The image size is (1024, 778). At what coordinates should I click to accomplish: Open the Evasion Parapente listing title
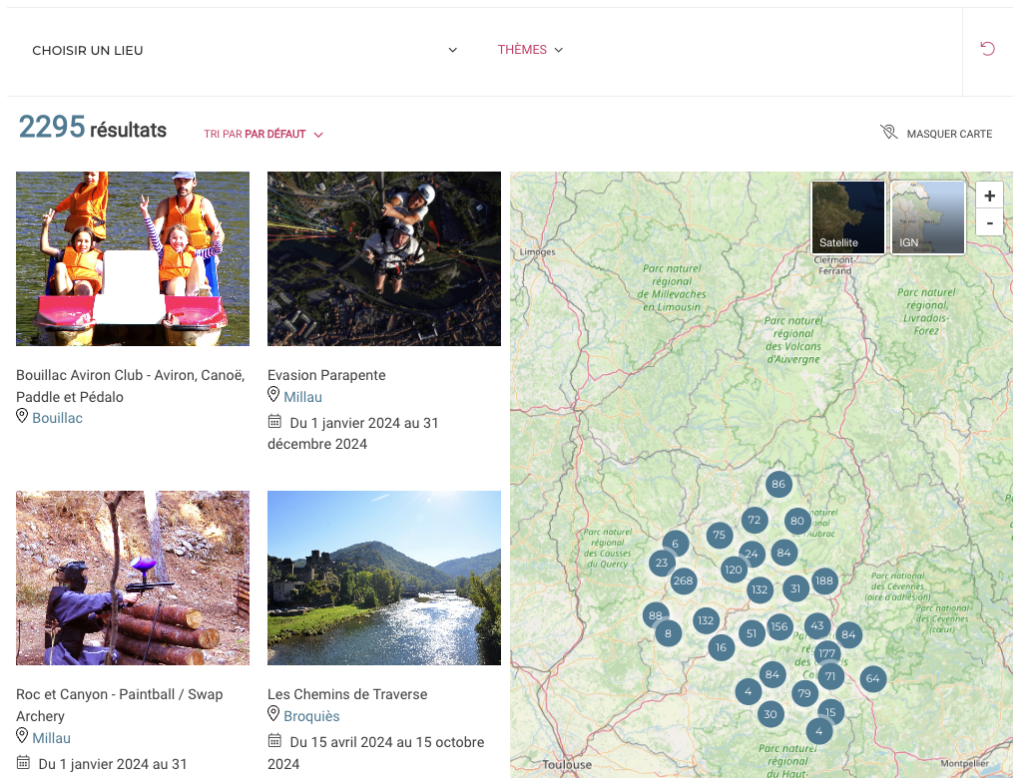pos(326,375)
